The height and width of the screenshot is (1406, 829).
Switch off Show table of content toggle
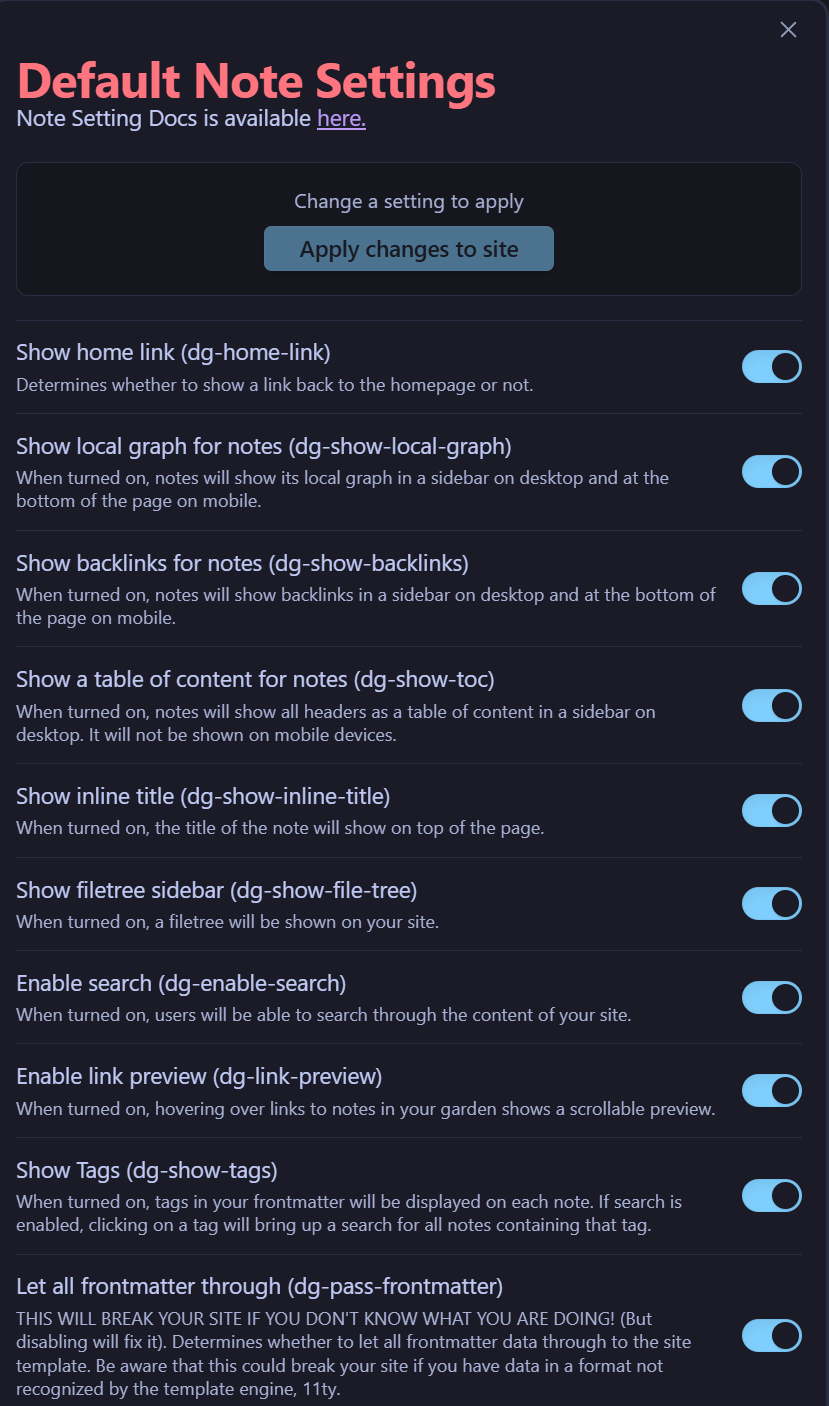click(771, 705)
